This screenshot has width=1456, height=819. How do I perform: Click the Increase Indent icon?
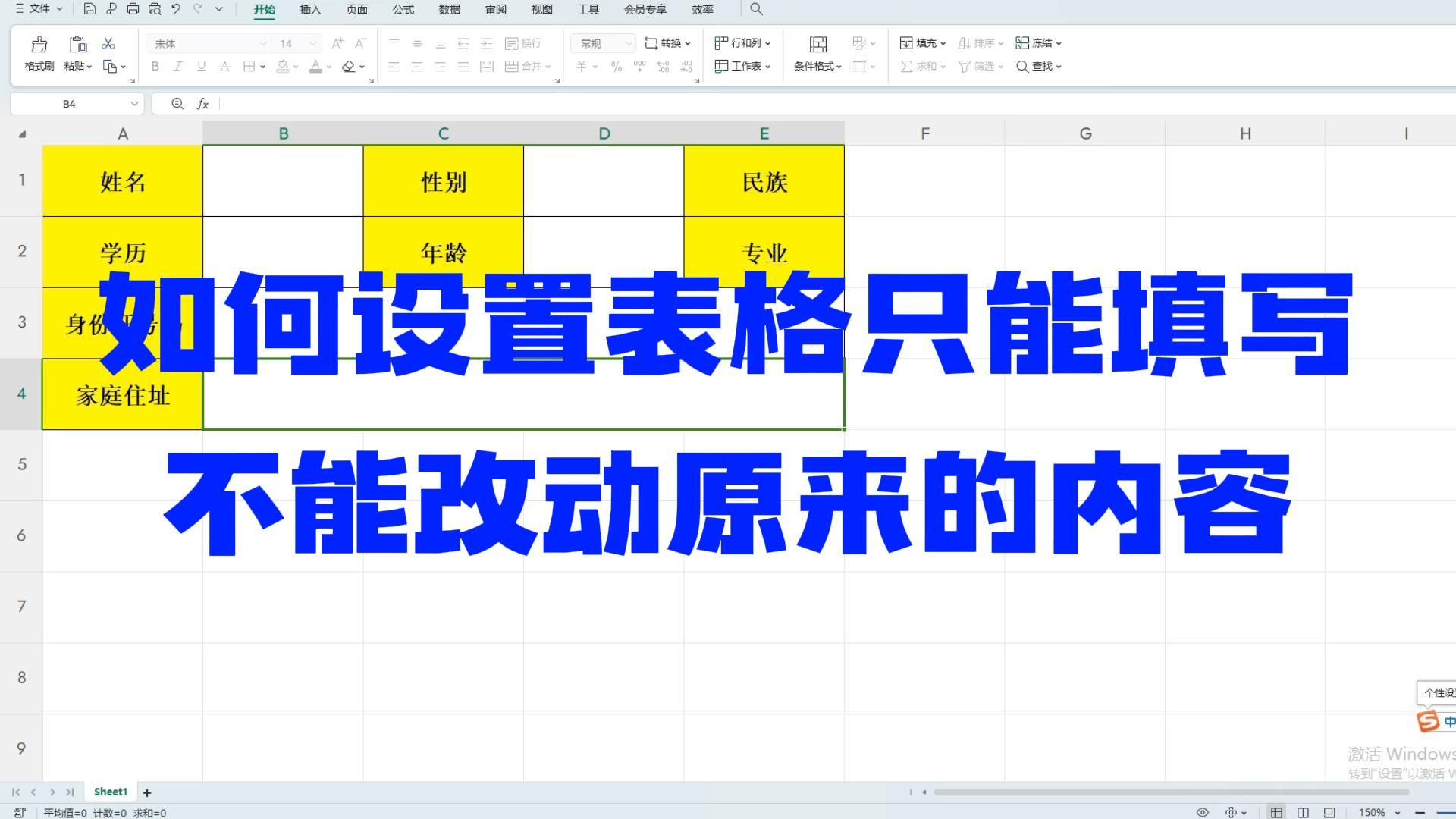pos(487,43)
